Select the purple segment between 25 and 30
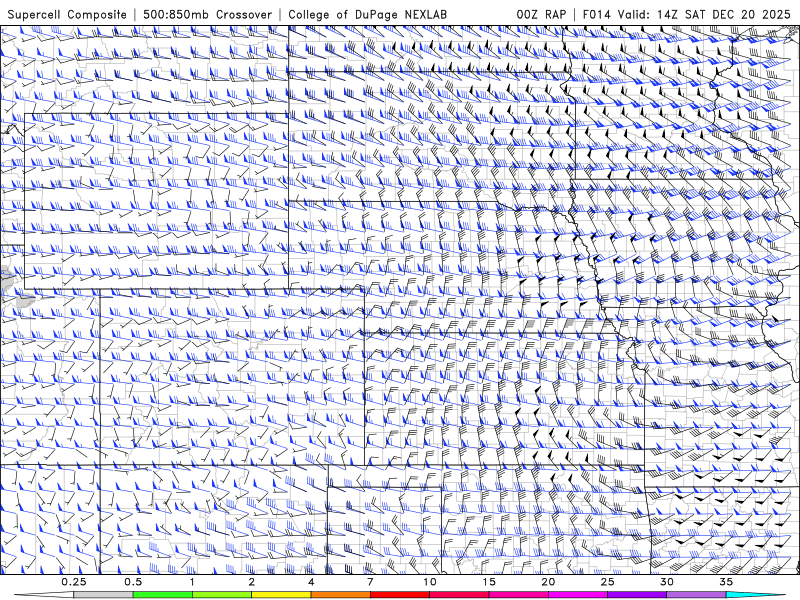The image size is (800, 600). pos(637,595)
